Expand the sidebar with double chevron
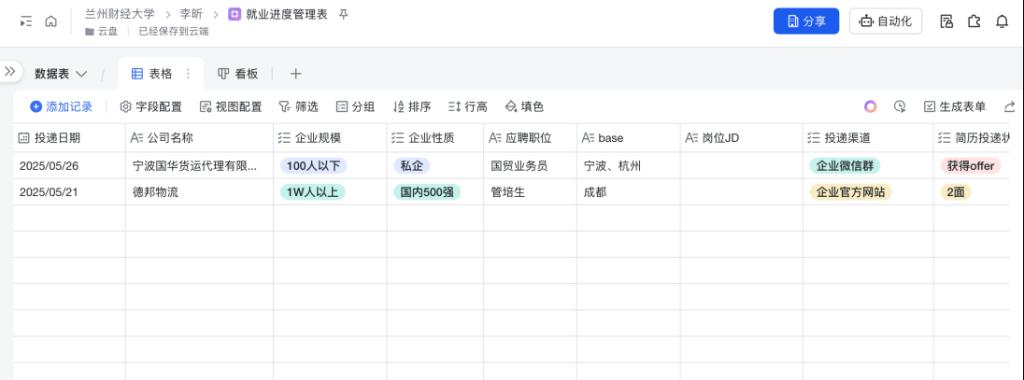Image resolution: width=1024 pixels, height=380 pixels. pyautogui.click(x=10, y=72)
